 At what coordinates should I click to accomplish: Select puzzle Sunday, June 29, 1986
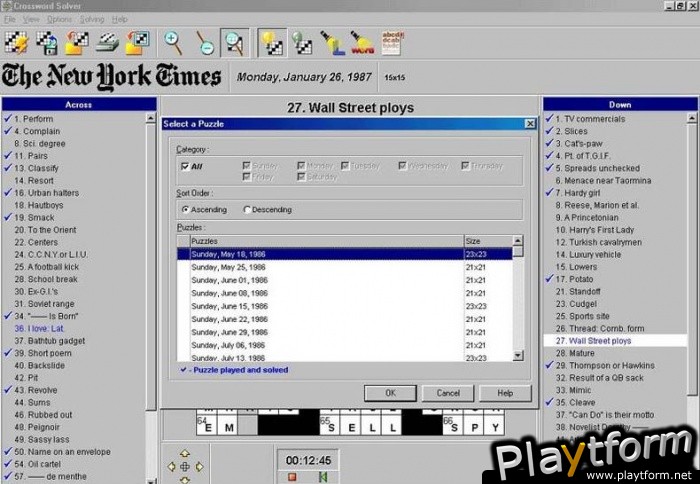344,332
